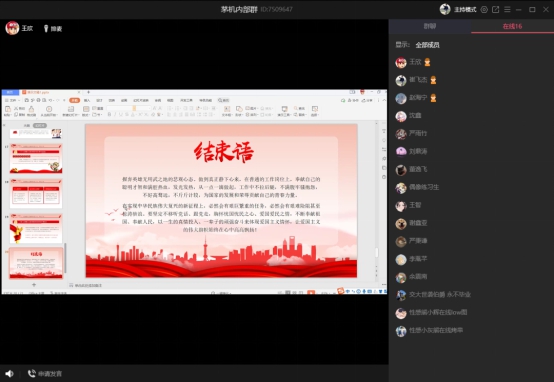554x382 pixels.
Task: Switch to the 群聊 tab
Action: [430, 26]
